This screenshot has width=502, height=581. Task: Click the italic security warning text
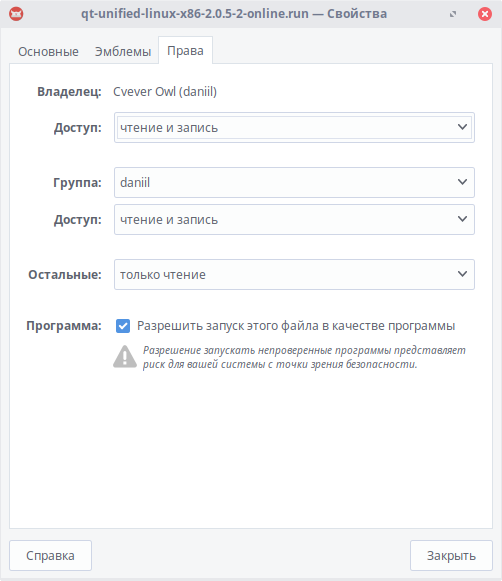pyautogui.click(x=304, y=357)
